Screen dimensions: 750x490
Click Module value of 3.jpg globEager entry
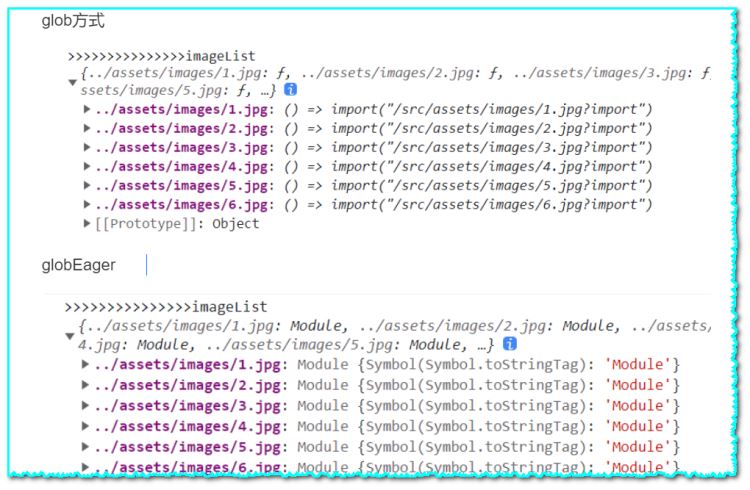click(488, 406)
